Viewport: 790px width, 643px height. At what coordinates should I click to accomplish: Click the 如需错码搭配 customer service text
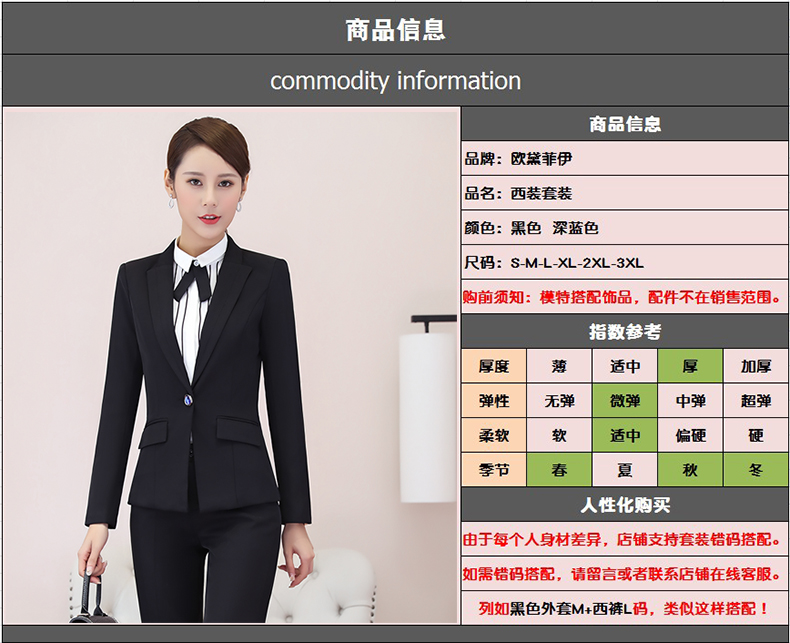pyautogui.click(x=624, y=573)
